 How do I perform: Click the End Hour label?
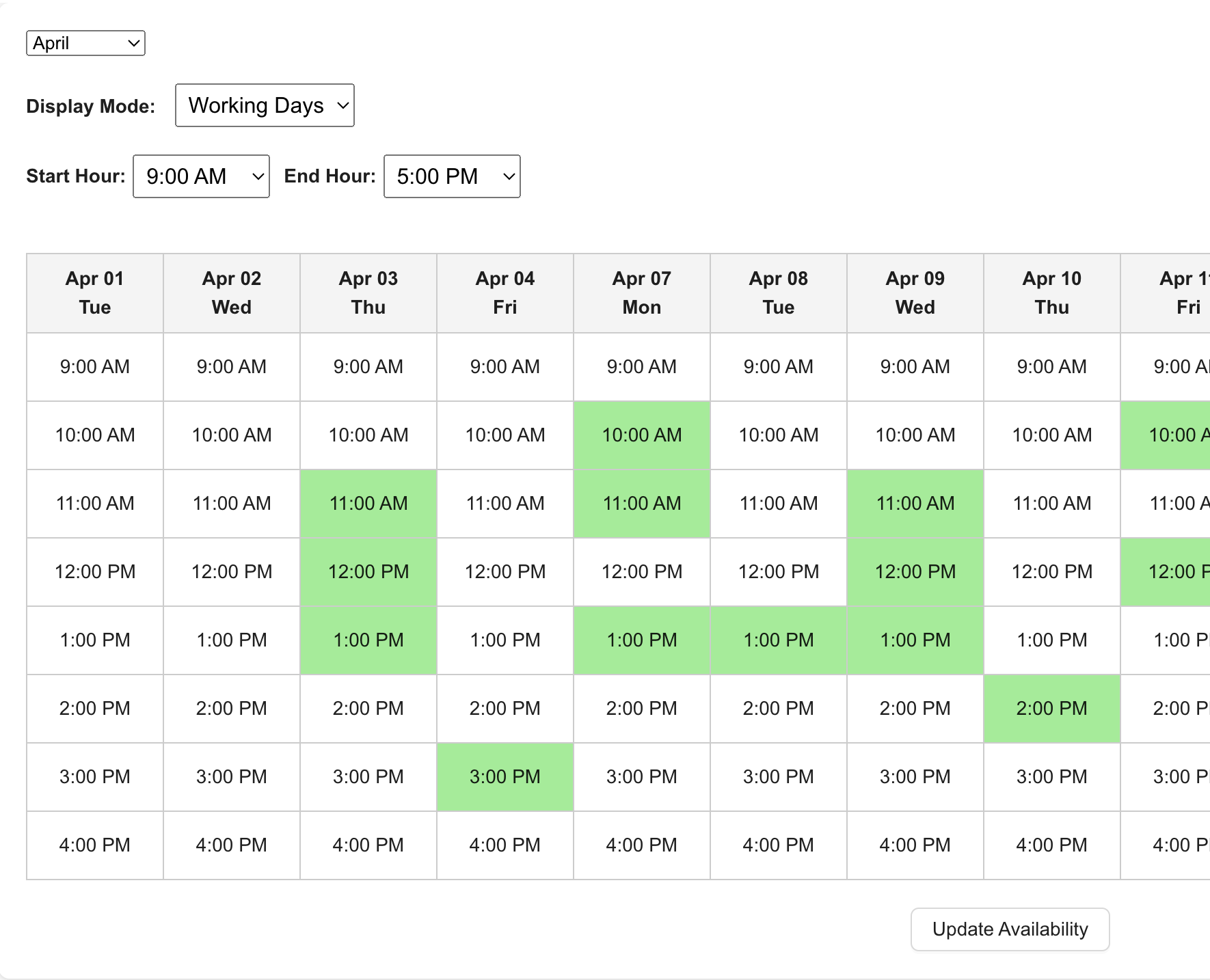[330, 176]
